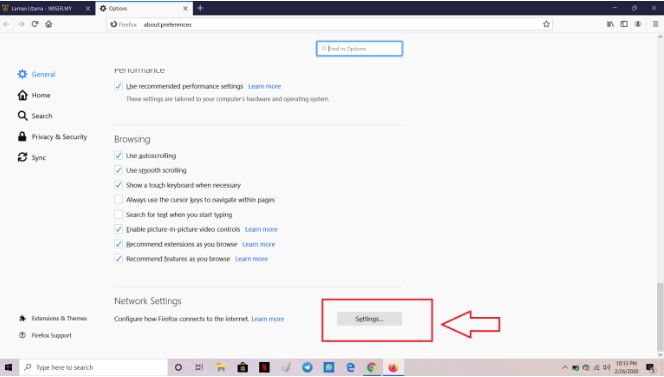664x377 pixels.
Task: Click the taskbar search box
Action: pyautogui.click(x=93, y=367)
